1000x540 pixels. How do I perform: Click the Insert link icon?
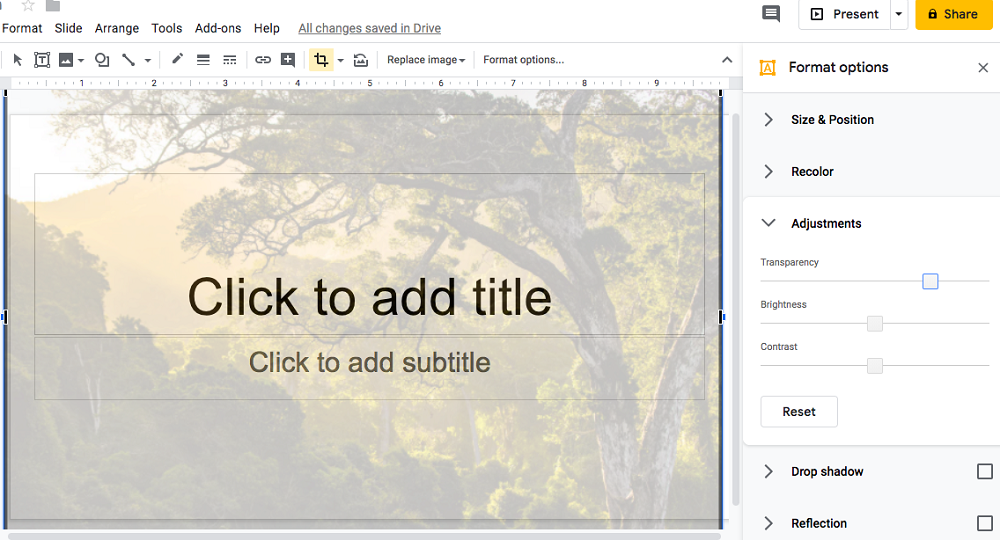(x=263, y=60)
